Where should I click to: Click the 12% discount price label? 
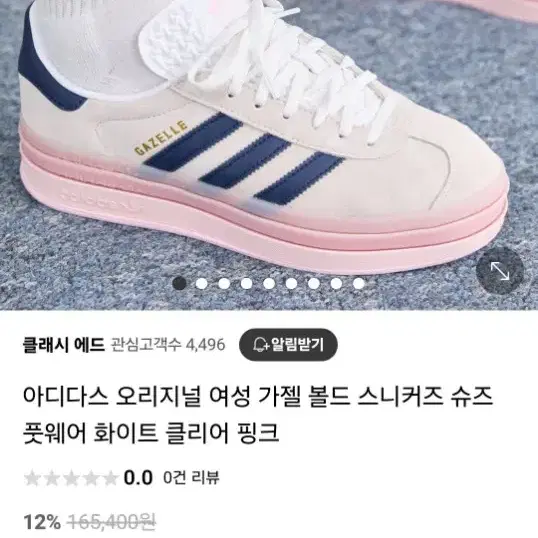42,522
